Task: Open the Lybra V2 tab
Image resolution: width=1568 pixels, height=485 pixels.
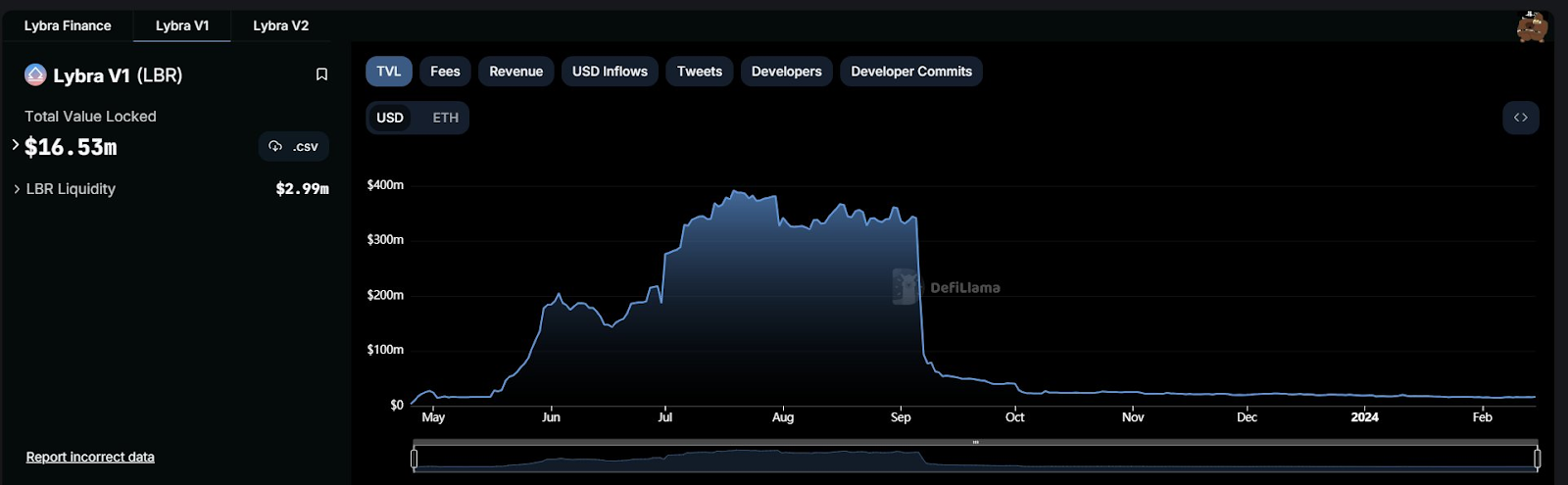Action: point(280,25)
